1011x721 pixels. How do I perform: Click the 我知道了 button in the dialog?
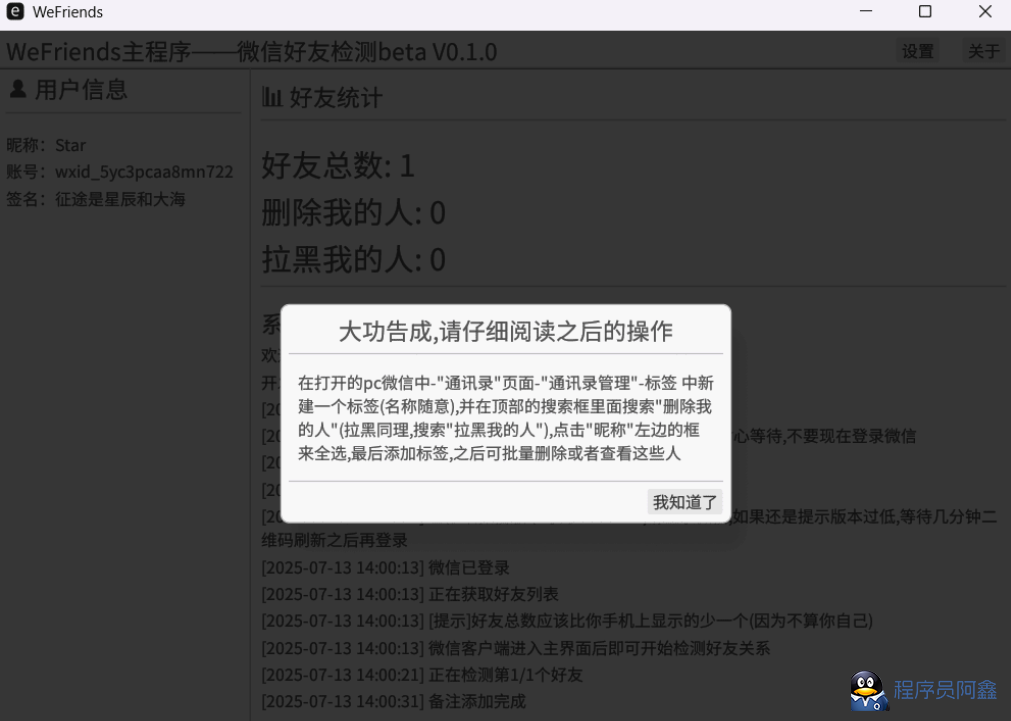684,502
